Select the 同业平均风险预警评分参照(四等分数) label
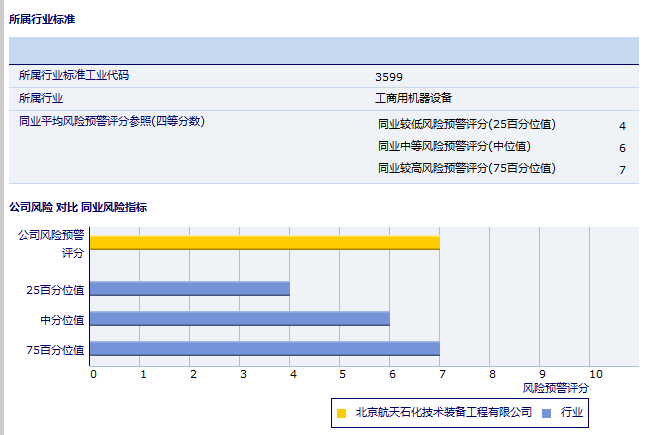The image size is (648, 435). point(112,121)
